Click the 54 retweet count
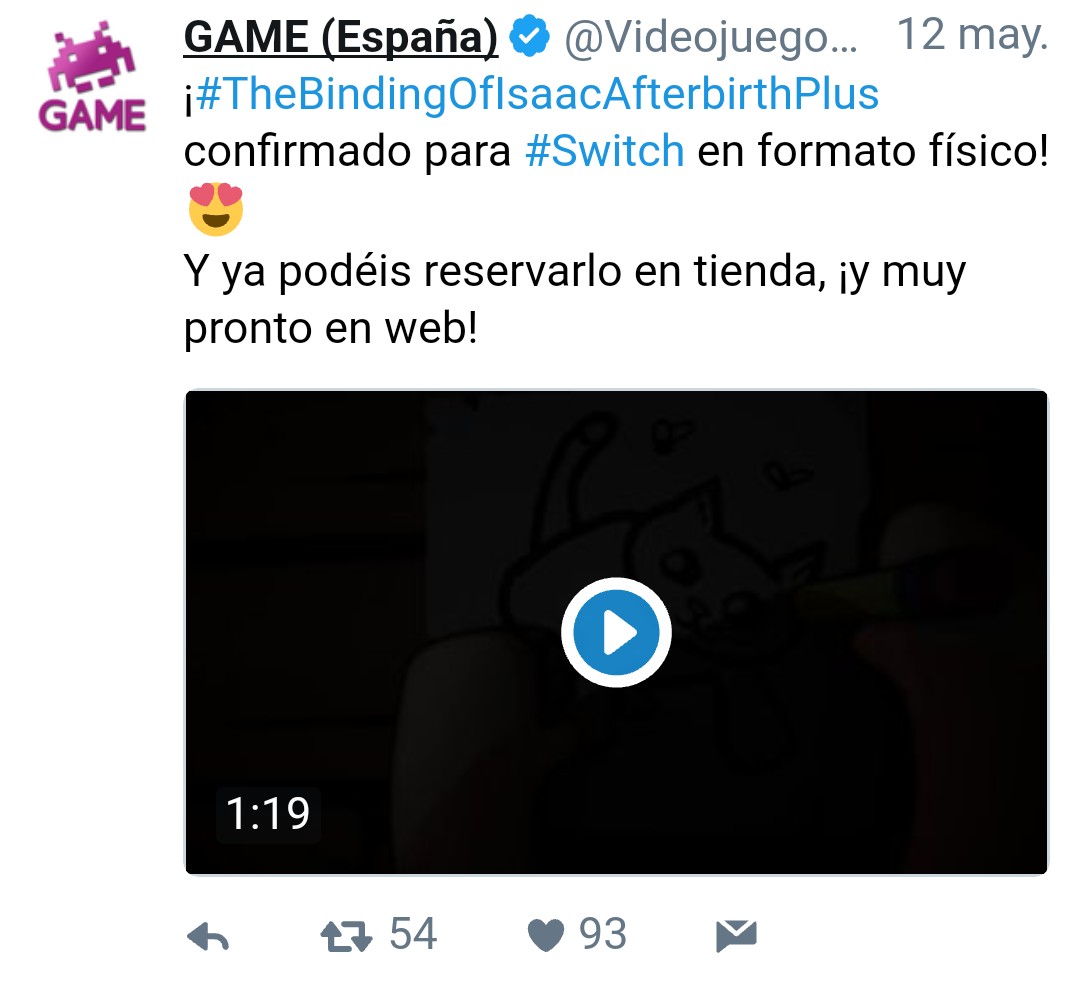The image size is (1080, 1002). pyautogui.click(x=413, y=935)
